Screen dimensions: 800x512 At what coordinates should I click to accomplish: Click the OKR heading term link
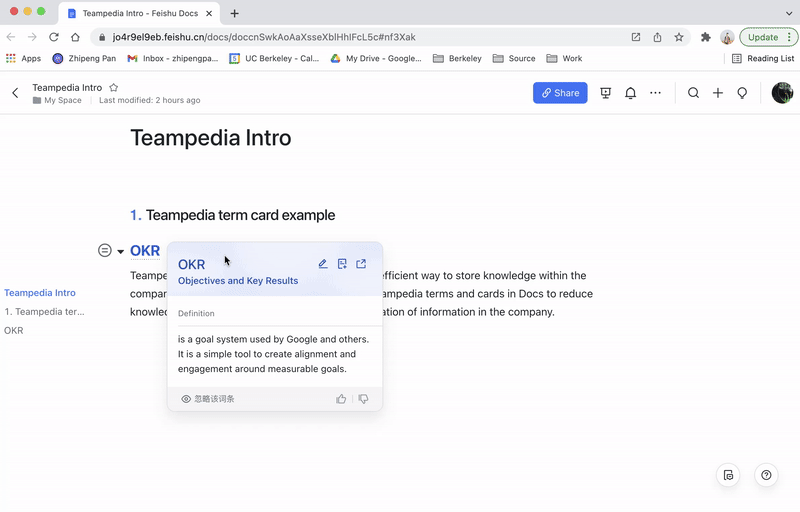pyautogui.click(x=145, y=251)
